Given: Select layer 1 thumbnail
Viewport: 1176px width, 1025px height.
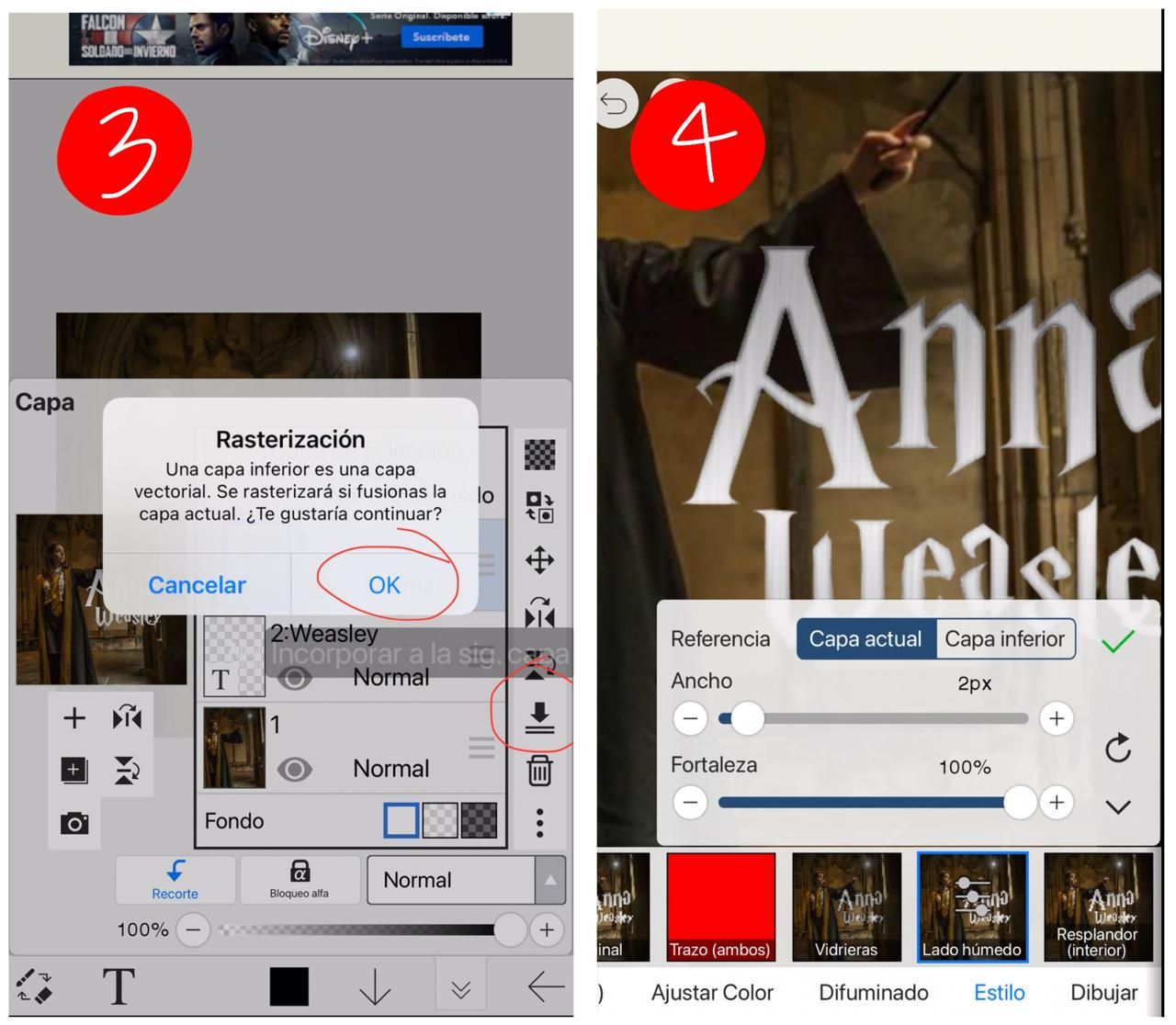Looking at the screenshot, I should click(x=233, y=748).
